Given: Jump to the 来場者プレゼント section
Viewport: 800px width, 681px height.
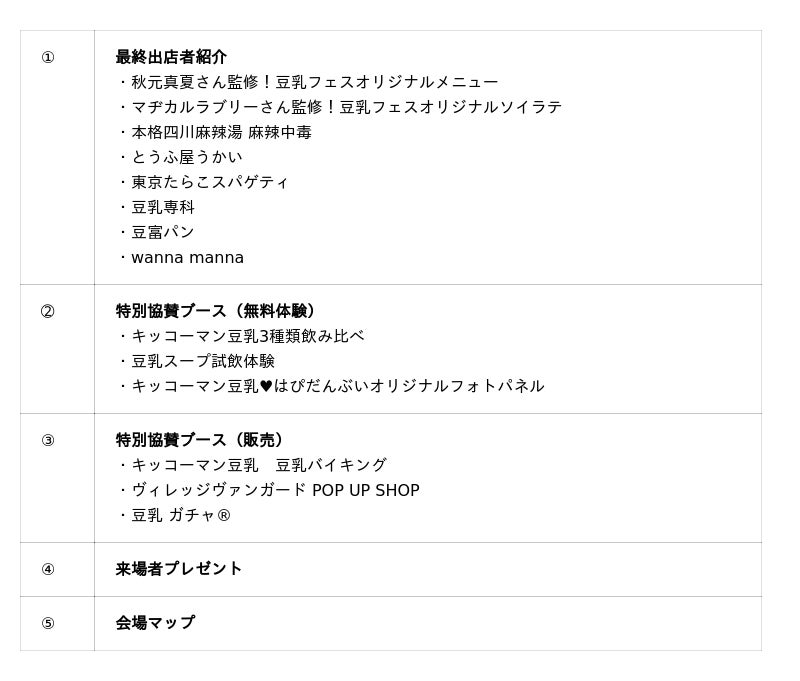Looking at the screenshot, I should (179, 569).
